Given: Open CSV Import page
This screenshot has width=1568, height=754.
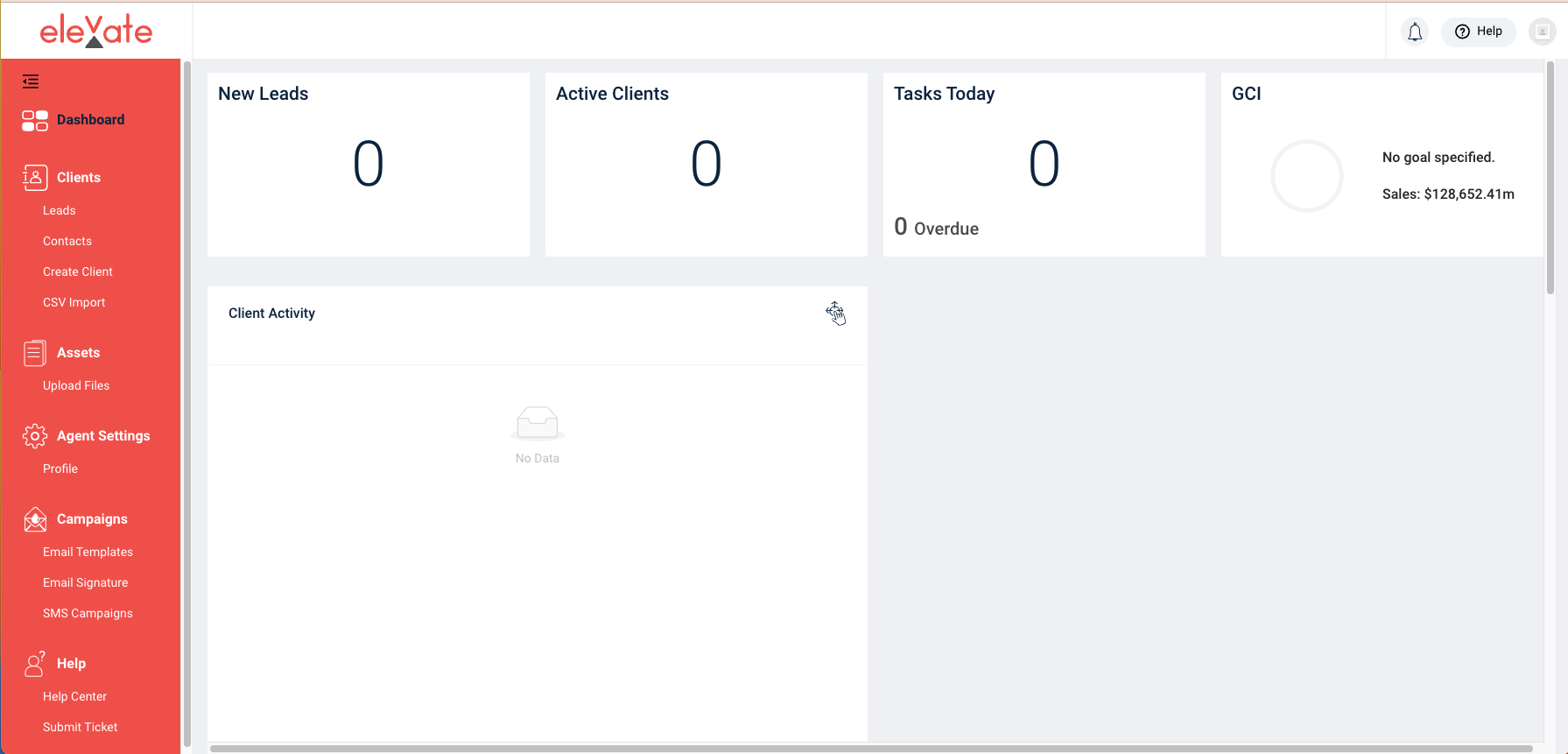Looking at the screenshot, I should (74, 303).
